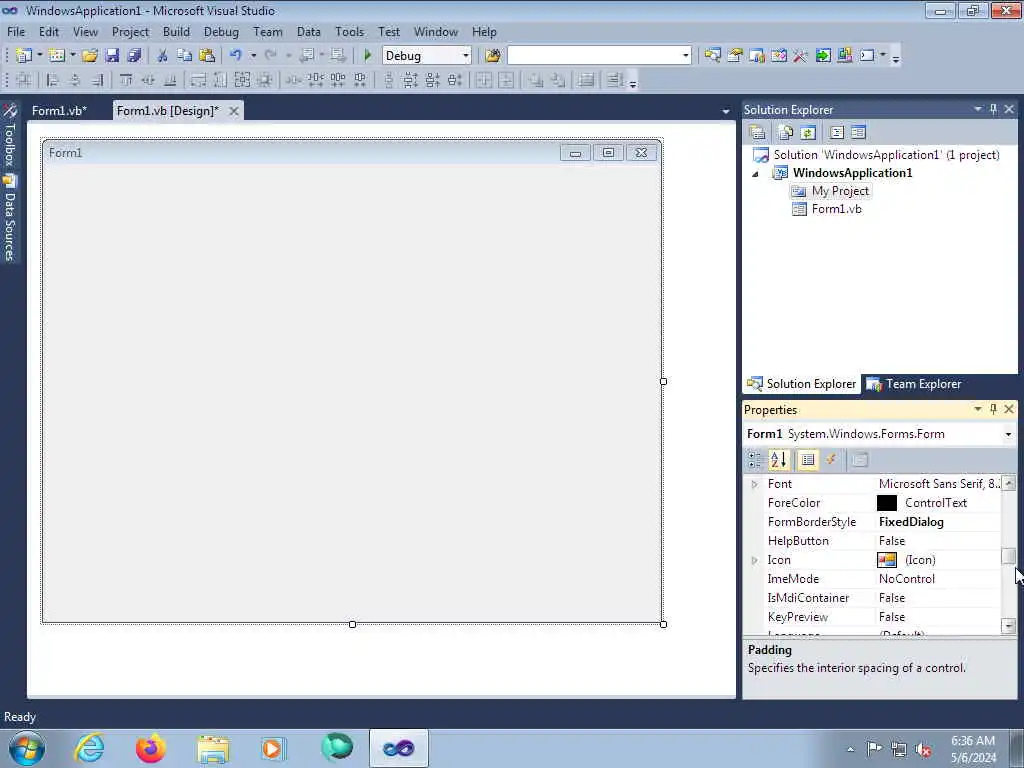Image resolution: width=1024 pixels, height=768 pixels.
Task: Collapse the WindowsApplication1 project node
Action: point(756,174)
